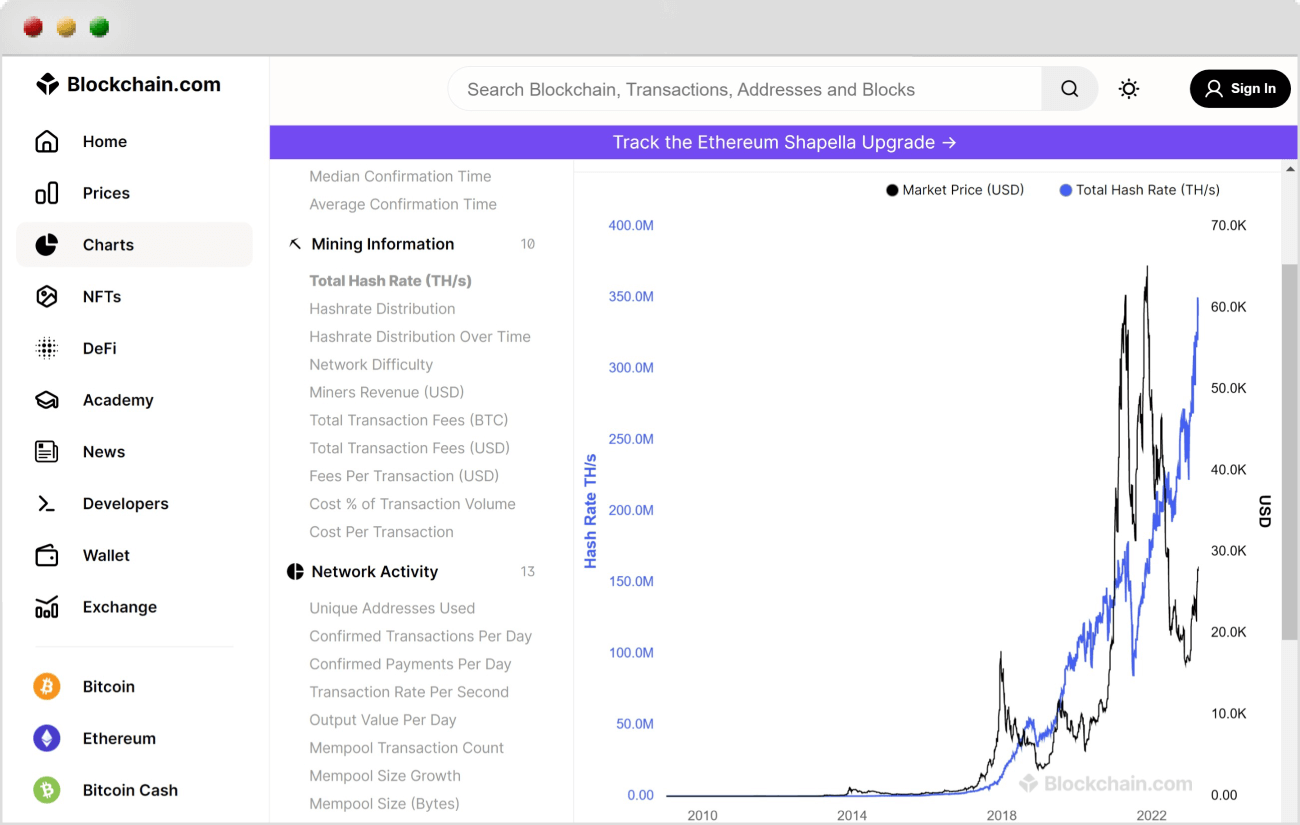Screen dimensions: 1300x825
Task: Click the purple Ethereum coin icon
Action: point(47,739)
